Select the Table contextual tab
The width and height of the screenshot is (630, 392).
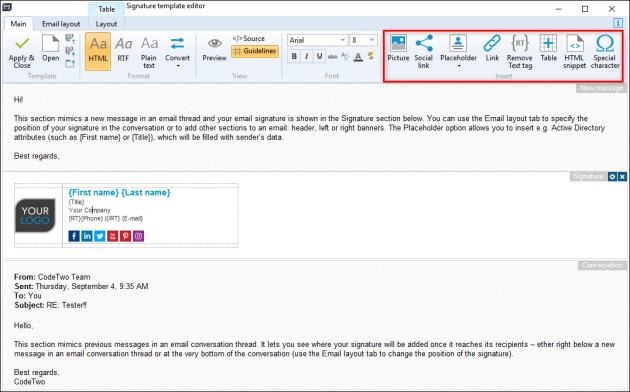(x=106, y=9)
